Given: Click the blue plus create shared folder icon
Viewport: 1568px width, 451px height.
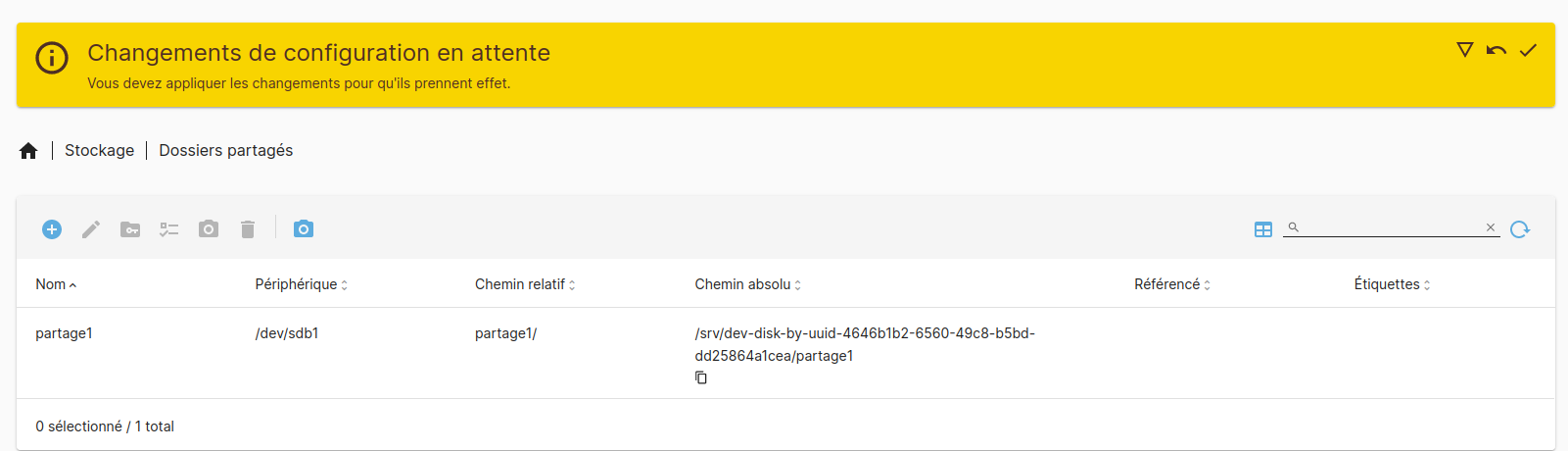Looking at the screenshot, I should pyautogui.click(x=52, y=229).
